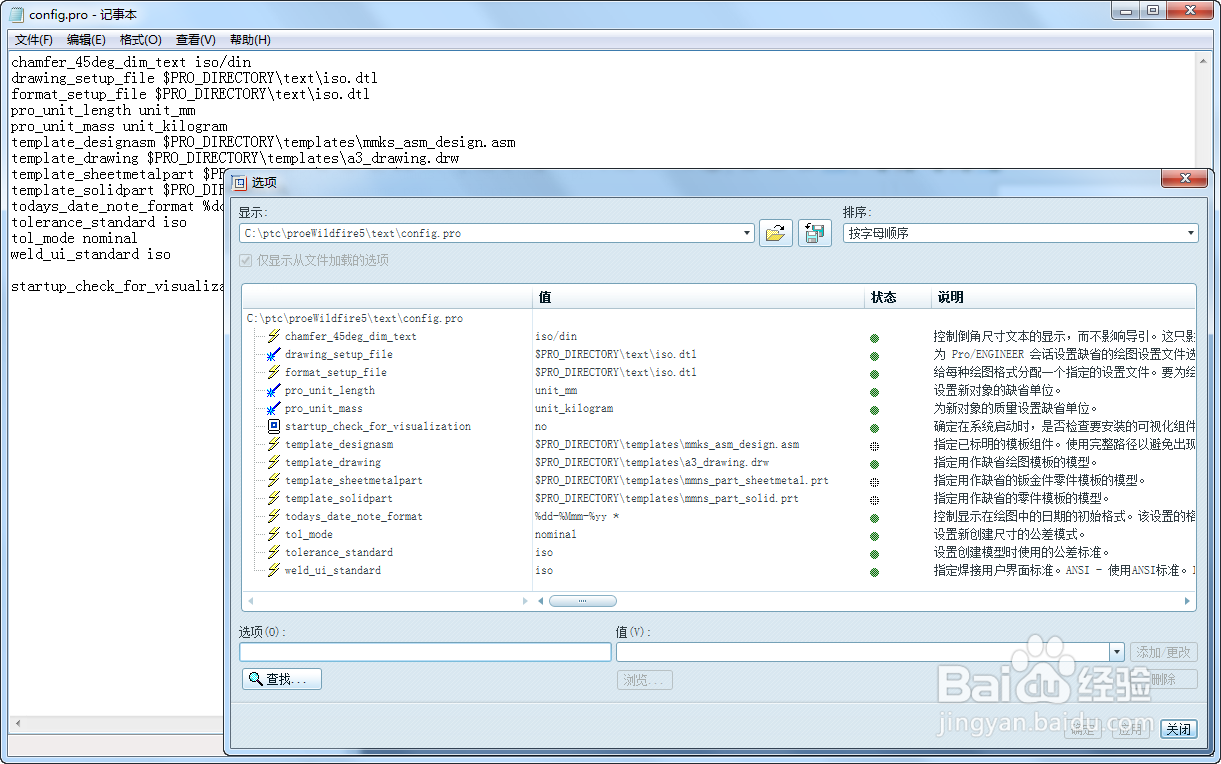Click right arrow of value column scrollbar
1221x764 pixels.
pos(1188,601)
